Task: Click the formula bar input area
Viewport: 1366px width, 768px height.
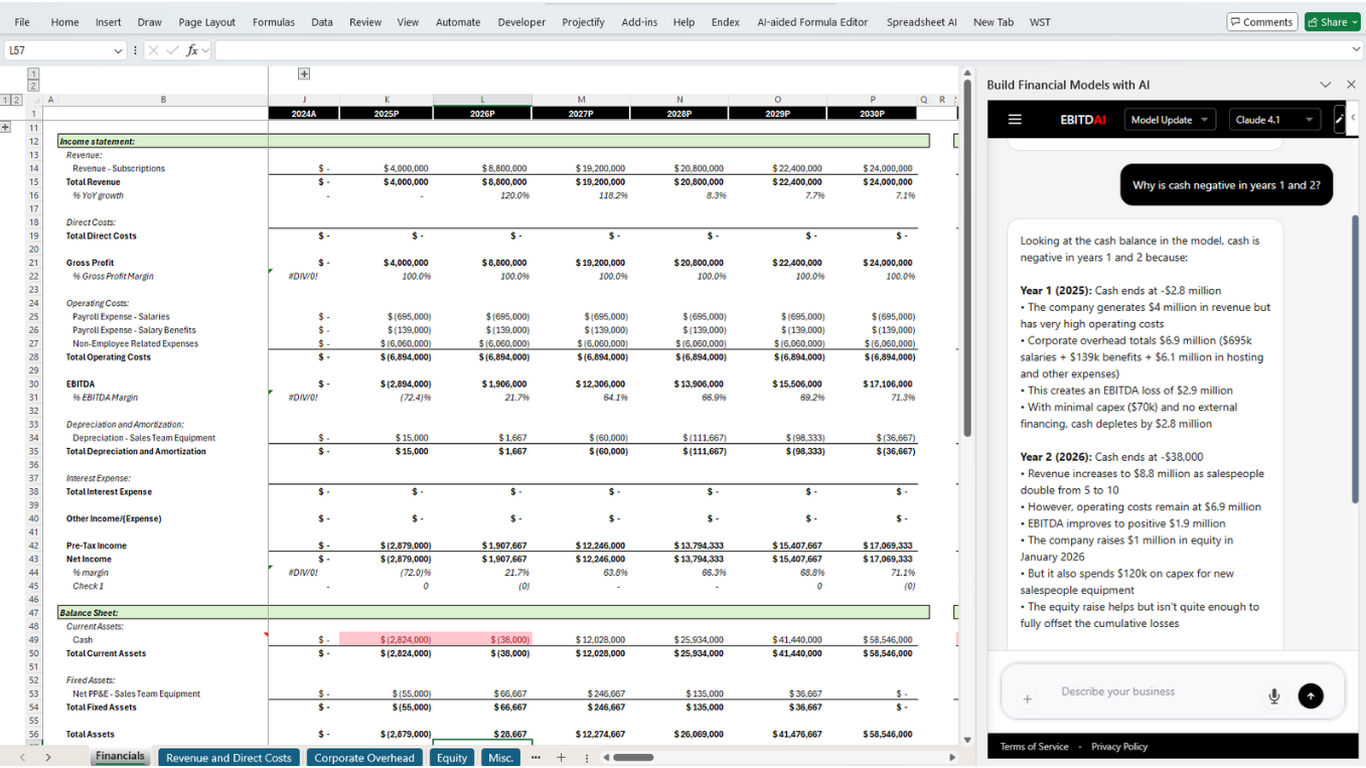Action: pos(782,50)
